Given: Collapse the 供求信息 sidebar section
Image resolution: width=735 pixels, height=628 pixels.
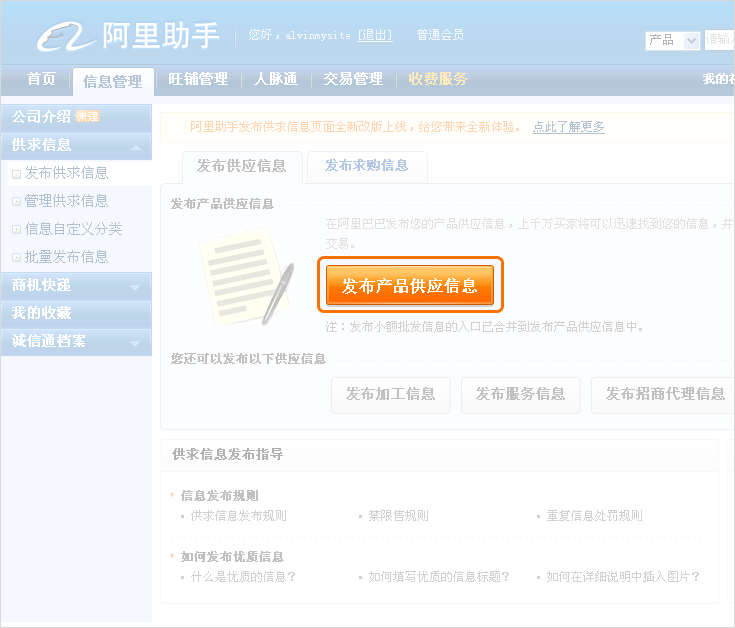Looking at the screenshot, I should (x=136, y=147).
